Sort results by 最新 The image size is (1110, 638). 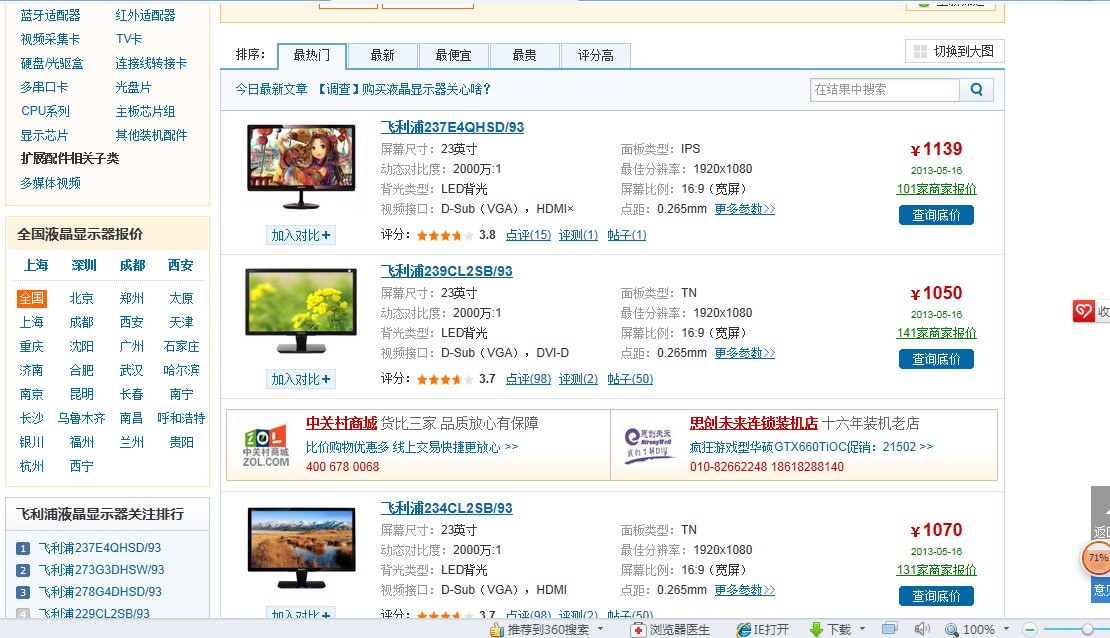point(382,55)
